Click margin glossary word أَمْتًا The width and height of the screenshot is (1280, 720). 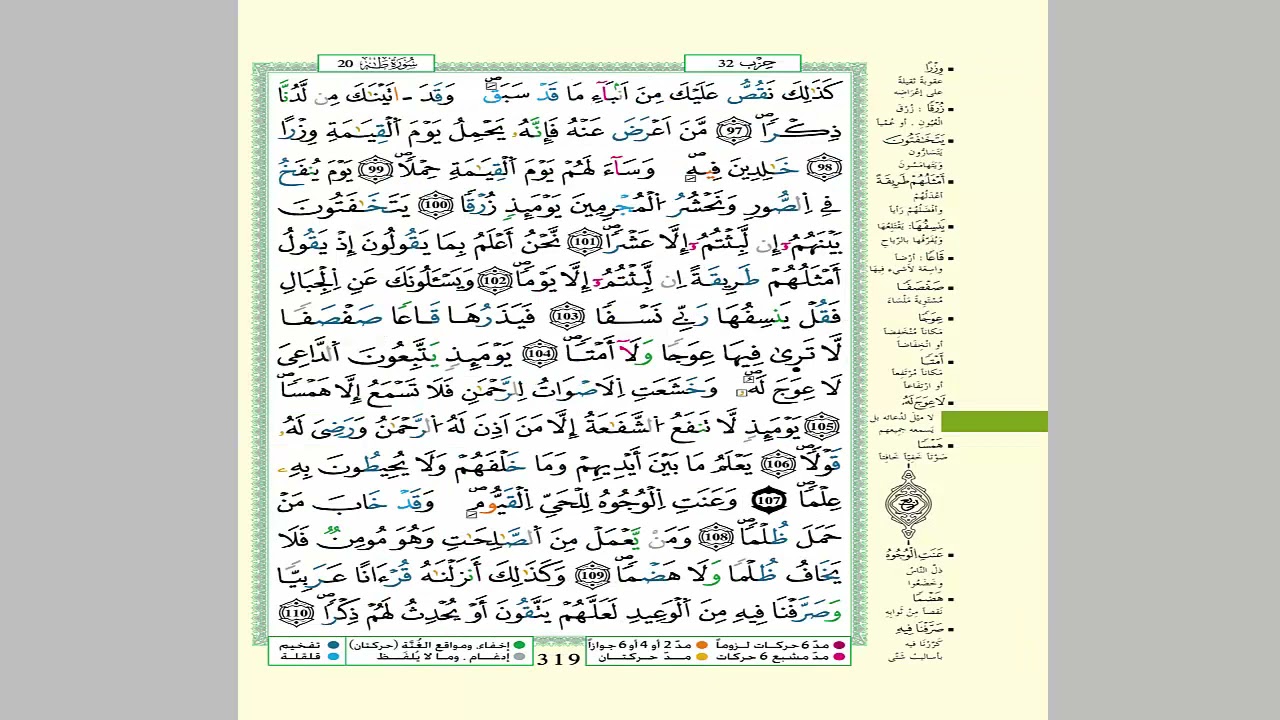pos(932,360)
